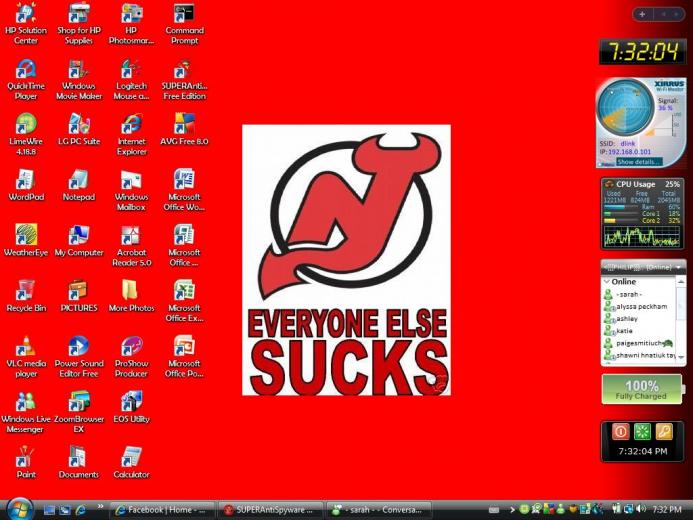
Task: Select LG PC Suite icon
Action: point(79,130)
